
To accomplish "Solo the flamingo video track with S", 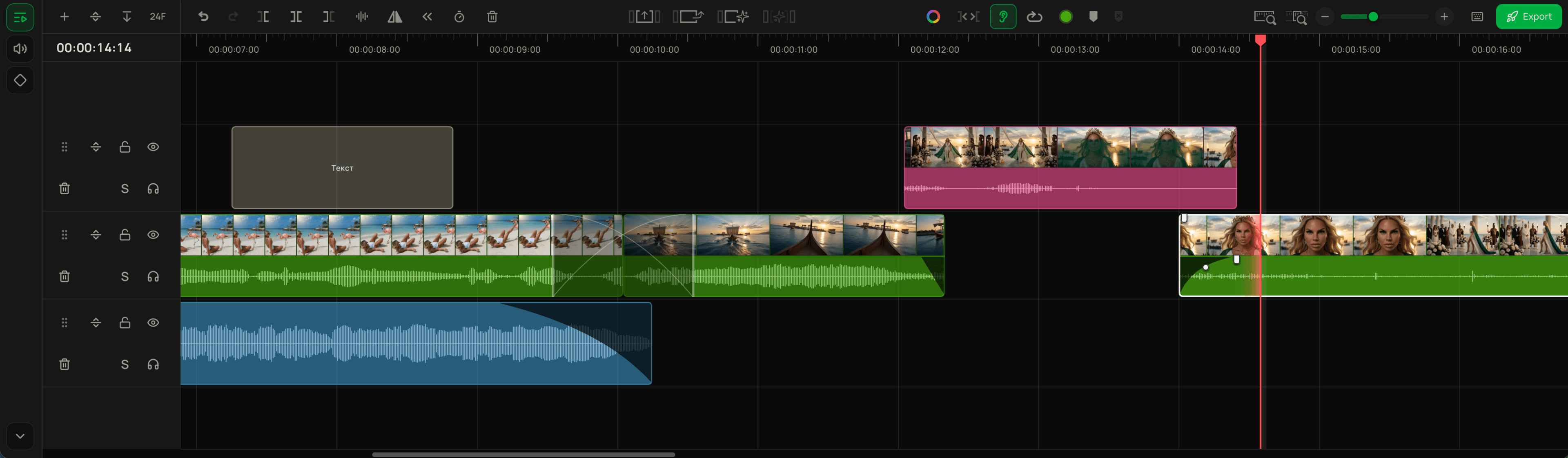I will (125, 277).
